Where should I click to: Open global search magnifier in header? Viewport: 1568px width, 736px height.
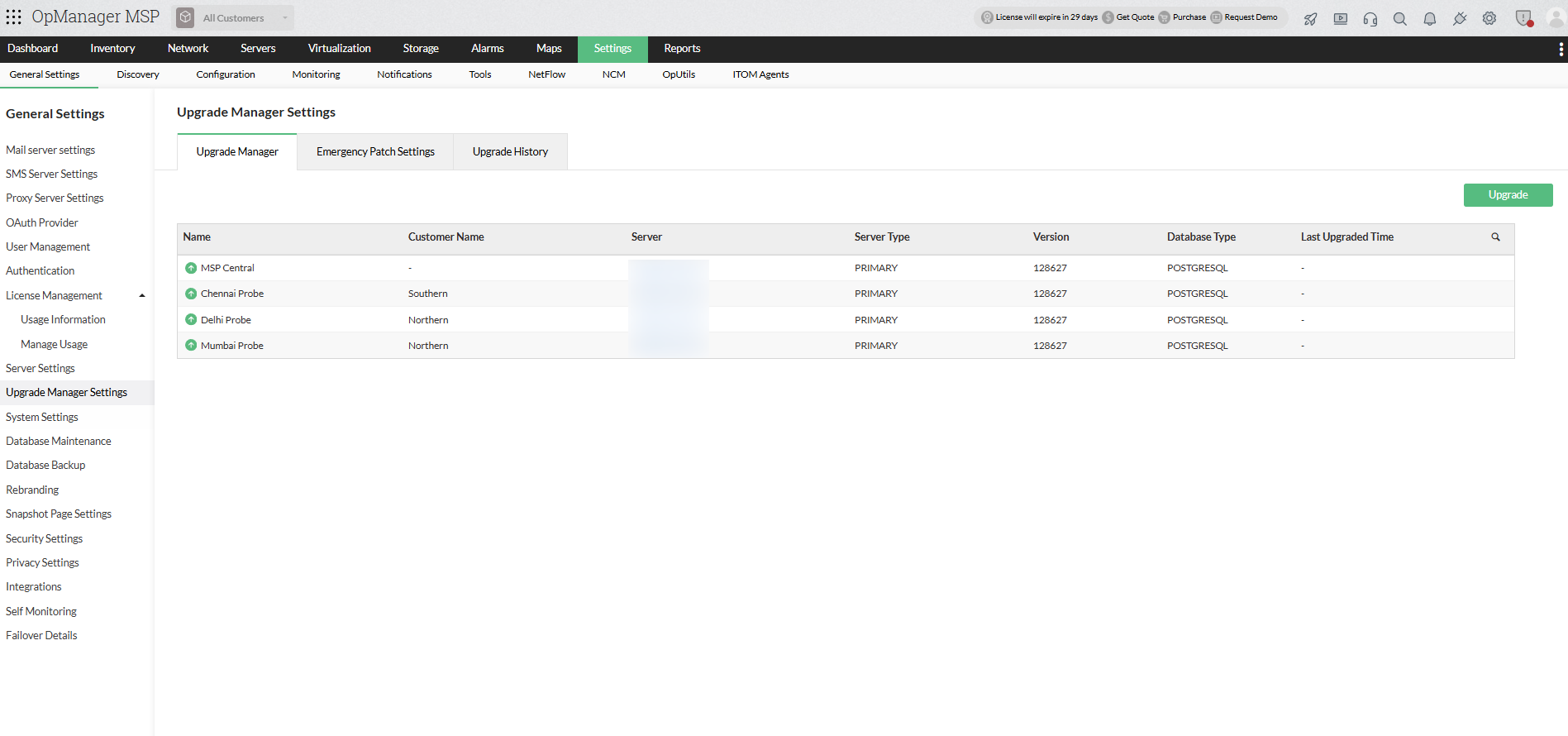(1400, 18)
